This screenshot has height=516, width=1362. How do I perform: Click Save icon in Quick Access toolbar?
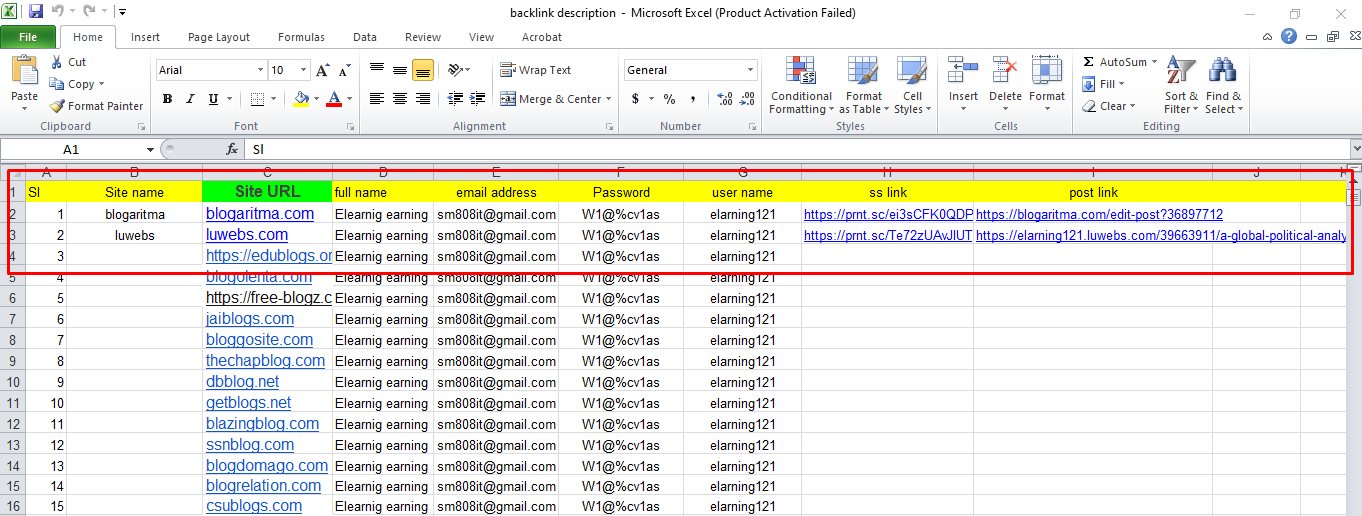tap(36, 12)
